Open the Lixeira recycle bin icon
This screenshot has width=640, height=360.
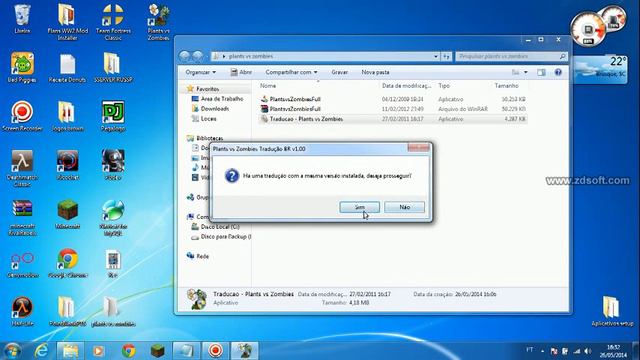tap(22, 19)
